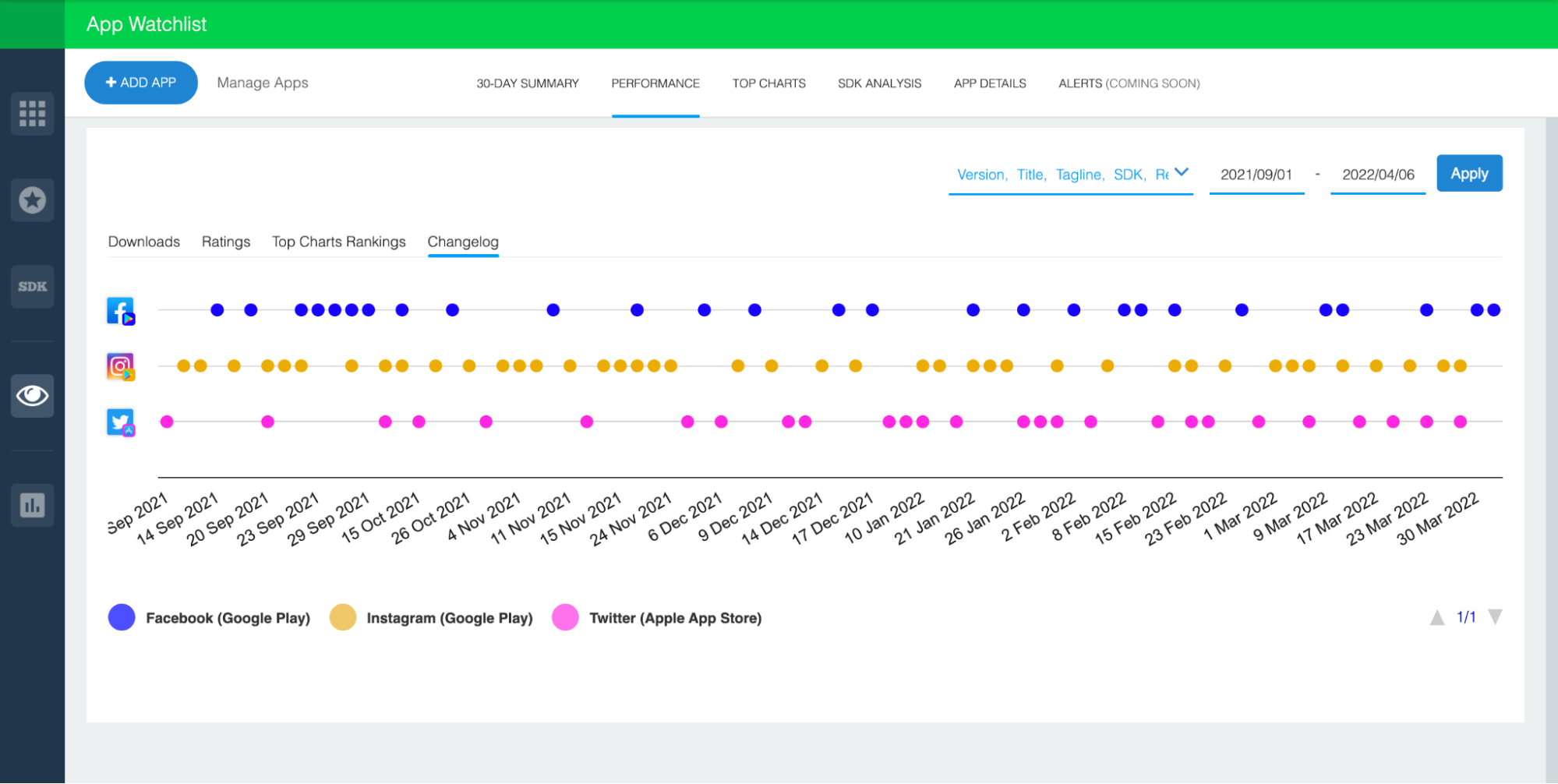Open the APP DETAILS tab
This screenshot has height=784, width=1558.
coord(990,83)
